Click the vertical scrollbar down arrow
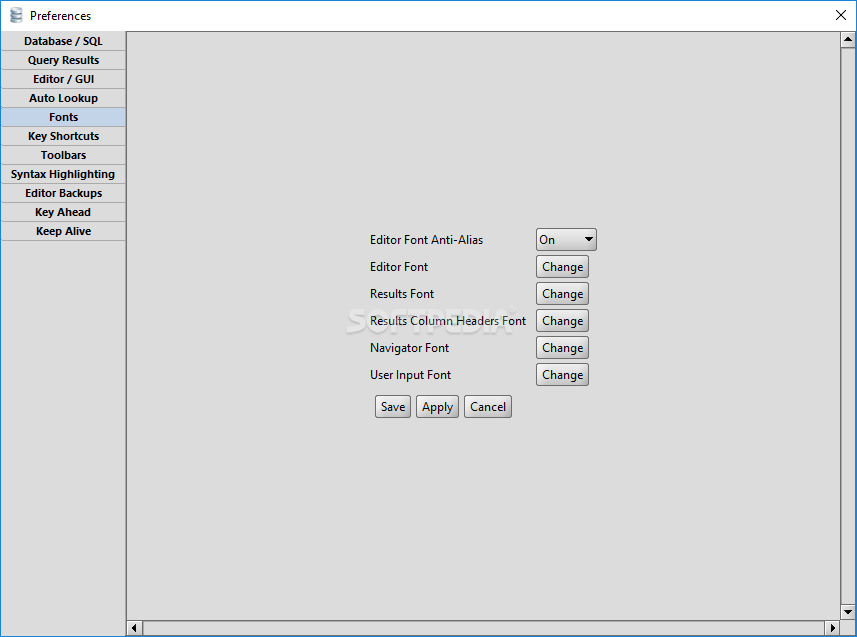The image size is (857, 637). pyautogui.click(x=848, y=612)
